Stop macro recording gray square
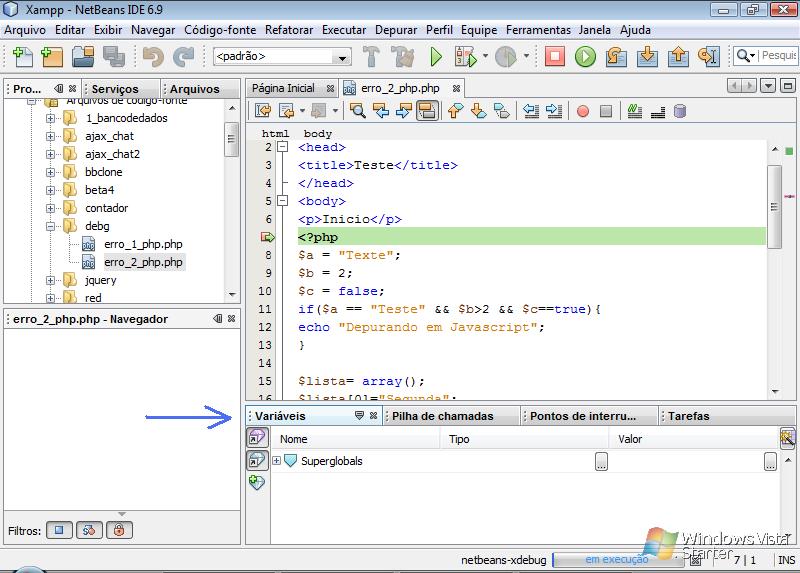 [606, 111]
